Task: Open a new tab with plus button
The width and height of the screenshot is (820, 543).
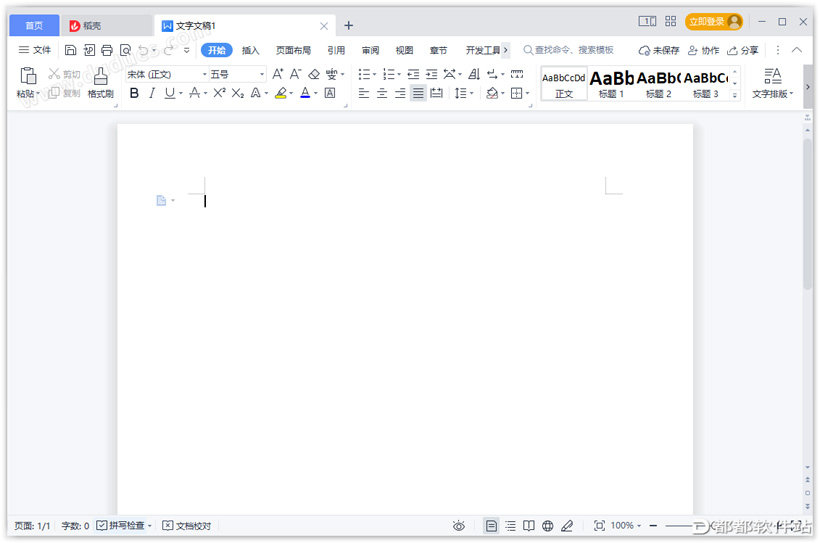Action: pyautogui.click(x=348, y=25)
